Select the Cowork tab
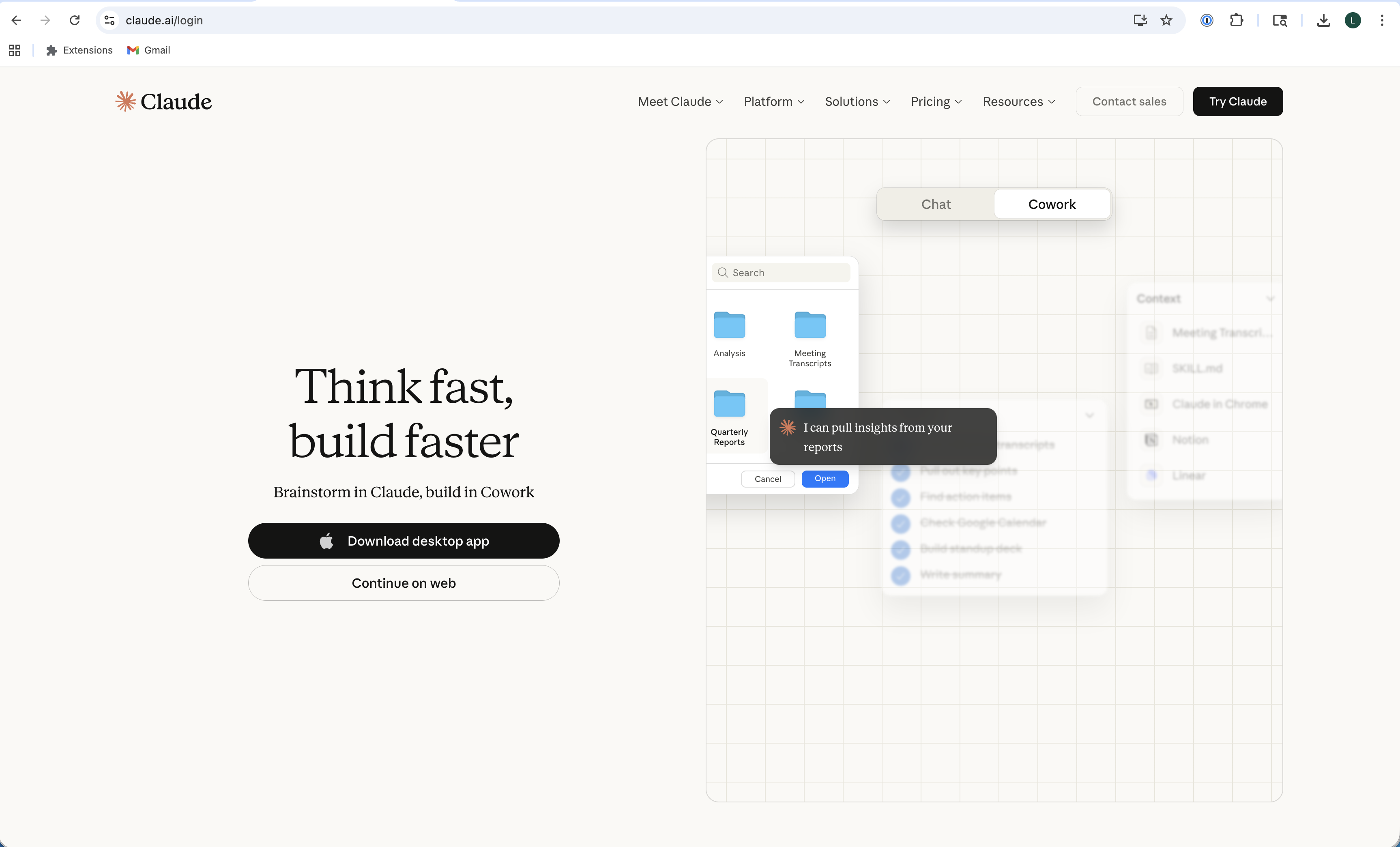The width and height of the screenshot is (1400, 847). (1051, 204)
